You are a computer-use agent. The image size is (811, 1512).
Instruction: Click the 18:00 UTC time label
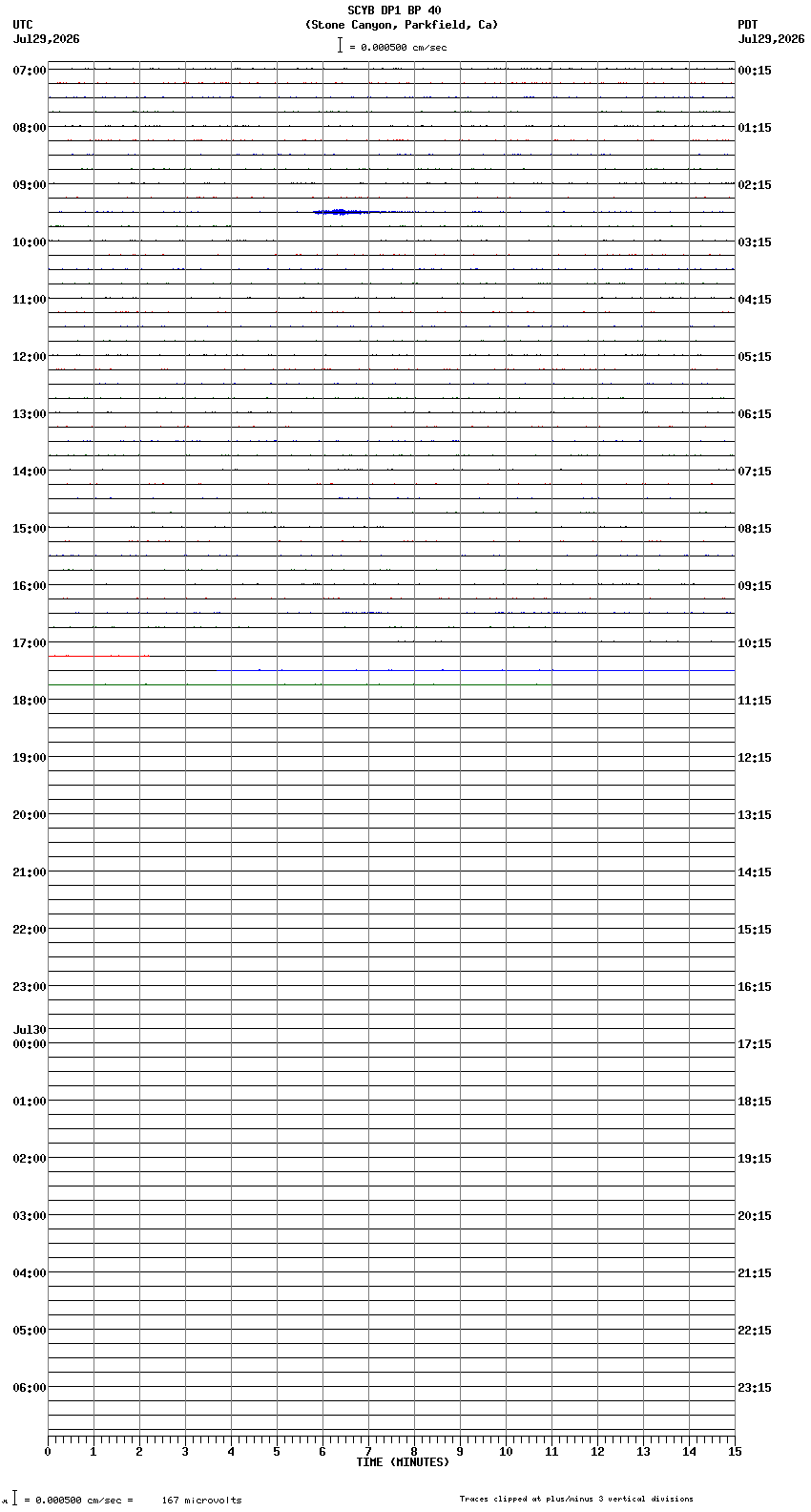pyautogui.click(x=30, y=701)
